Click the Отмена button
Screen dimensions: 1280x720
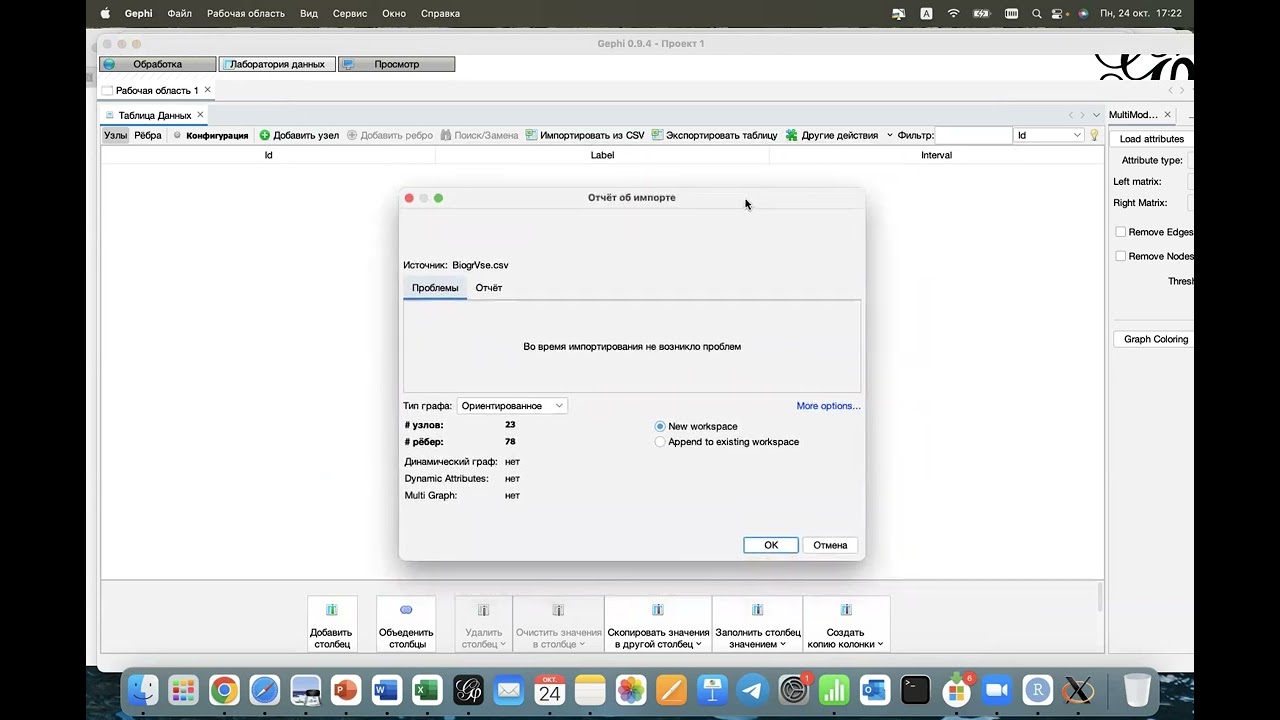(830, 545)
